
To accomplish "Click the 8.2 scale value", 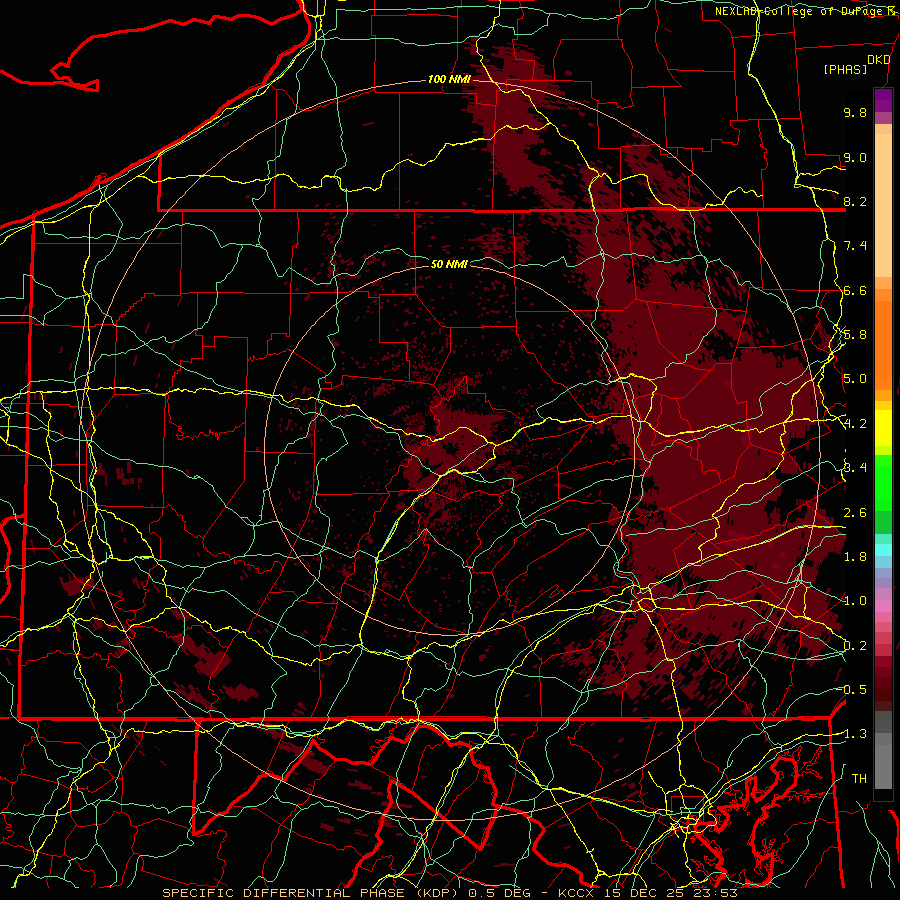I will coord(855,201).
